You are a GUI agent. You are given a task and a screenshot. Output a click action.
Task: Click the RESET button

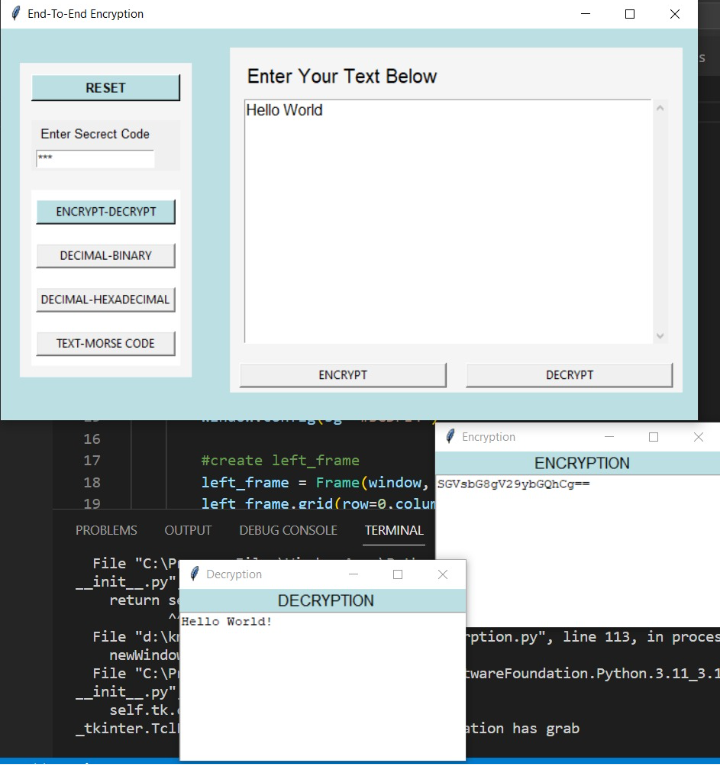coord(105,88)
